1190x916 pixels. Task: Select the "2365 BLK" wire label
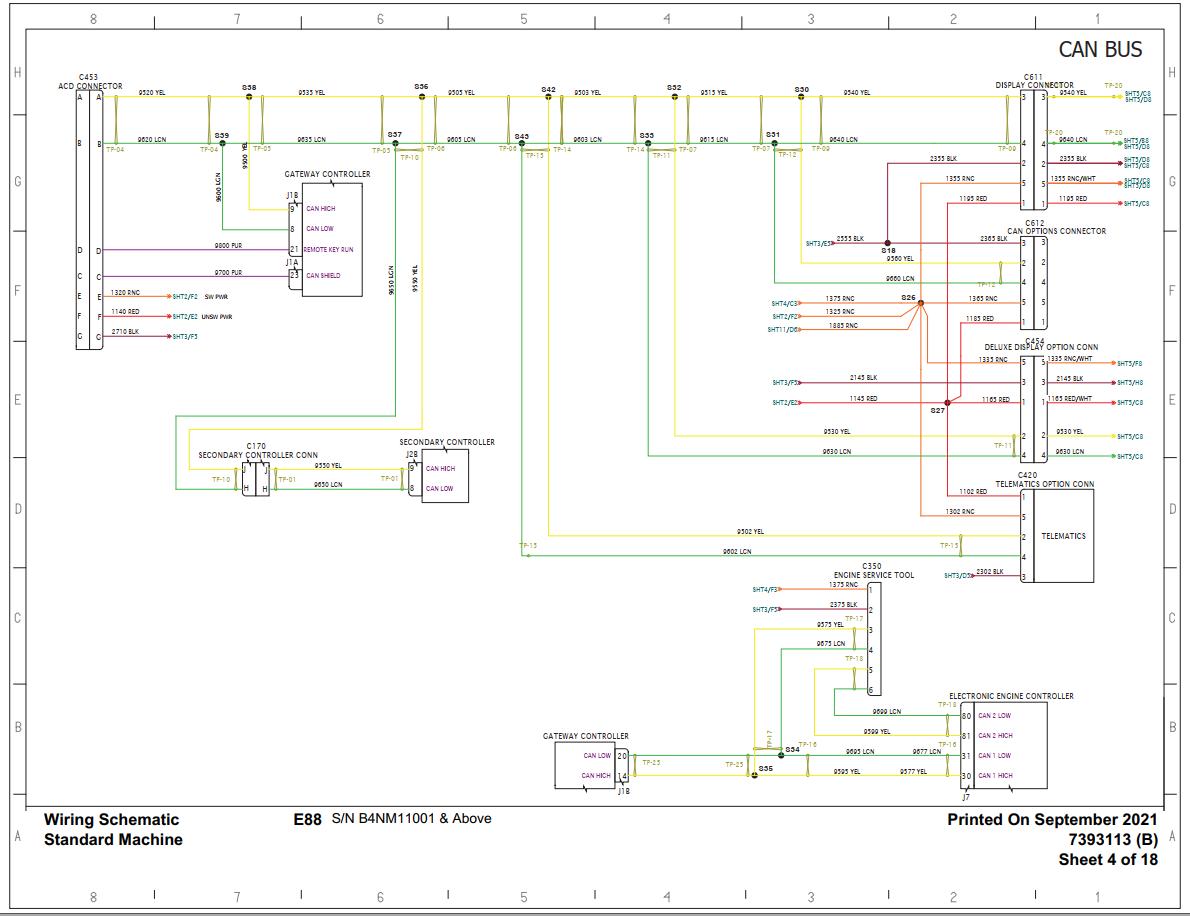point(993,238)
